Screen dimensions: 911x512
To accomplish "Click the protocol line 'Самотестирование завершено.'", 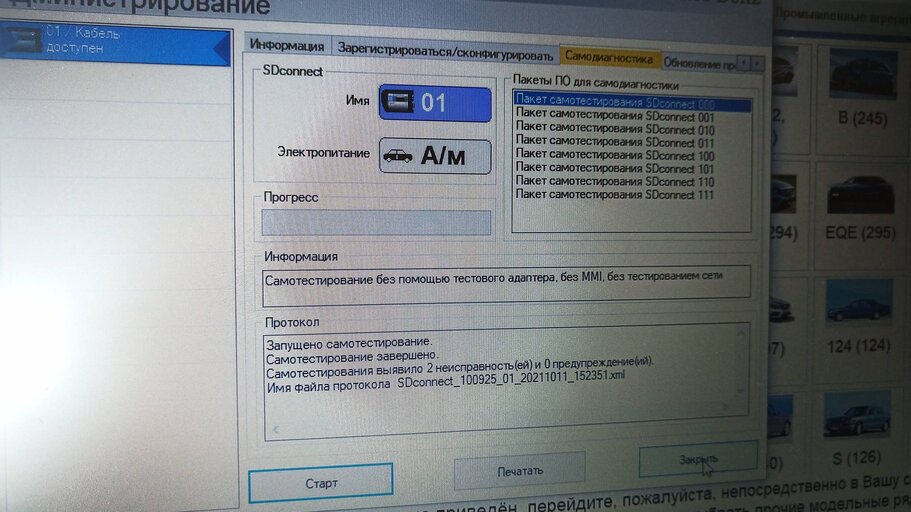I will [352, 356].
